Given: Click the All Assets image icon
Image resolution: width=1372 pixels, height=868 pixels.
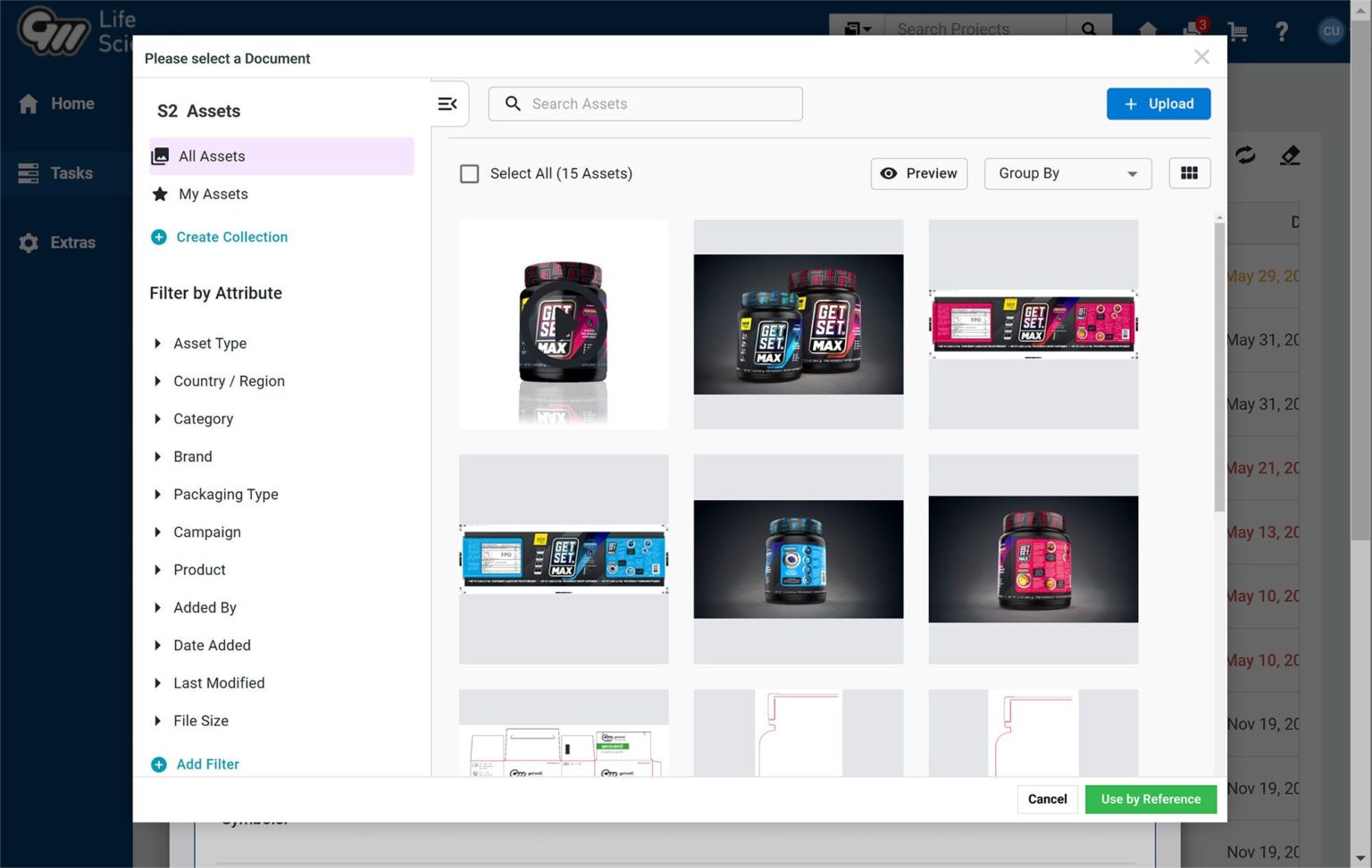Looking at the screenshot, I should [160, 156].
